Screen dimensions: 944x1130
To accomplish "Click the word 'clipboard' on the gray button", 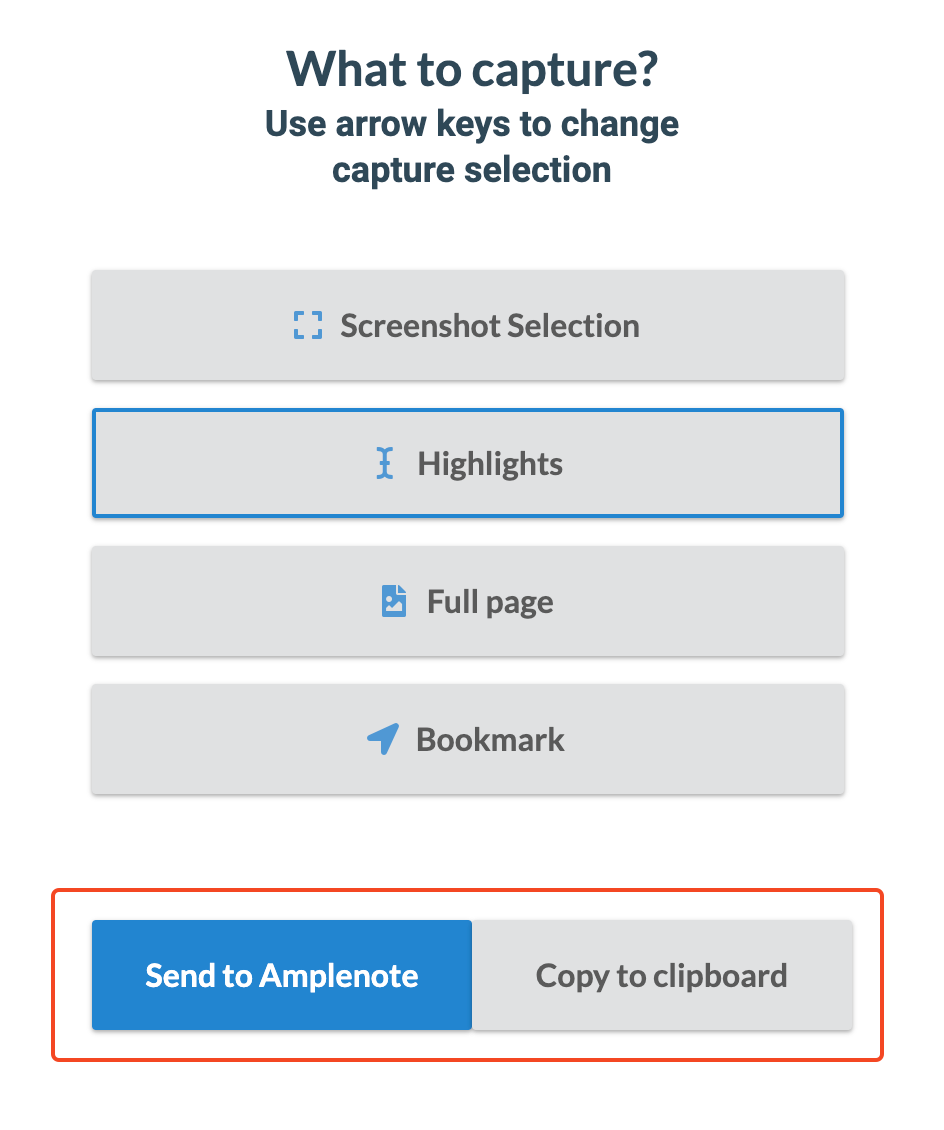I will (x=720, y=976).
